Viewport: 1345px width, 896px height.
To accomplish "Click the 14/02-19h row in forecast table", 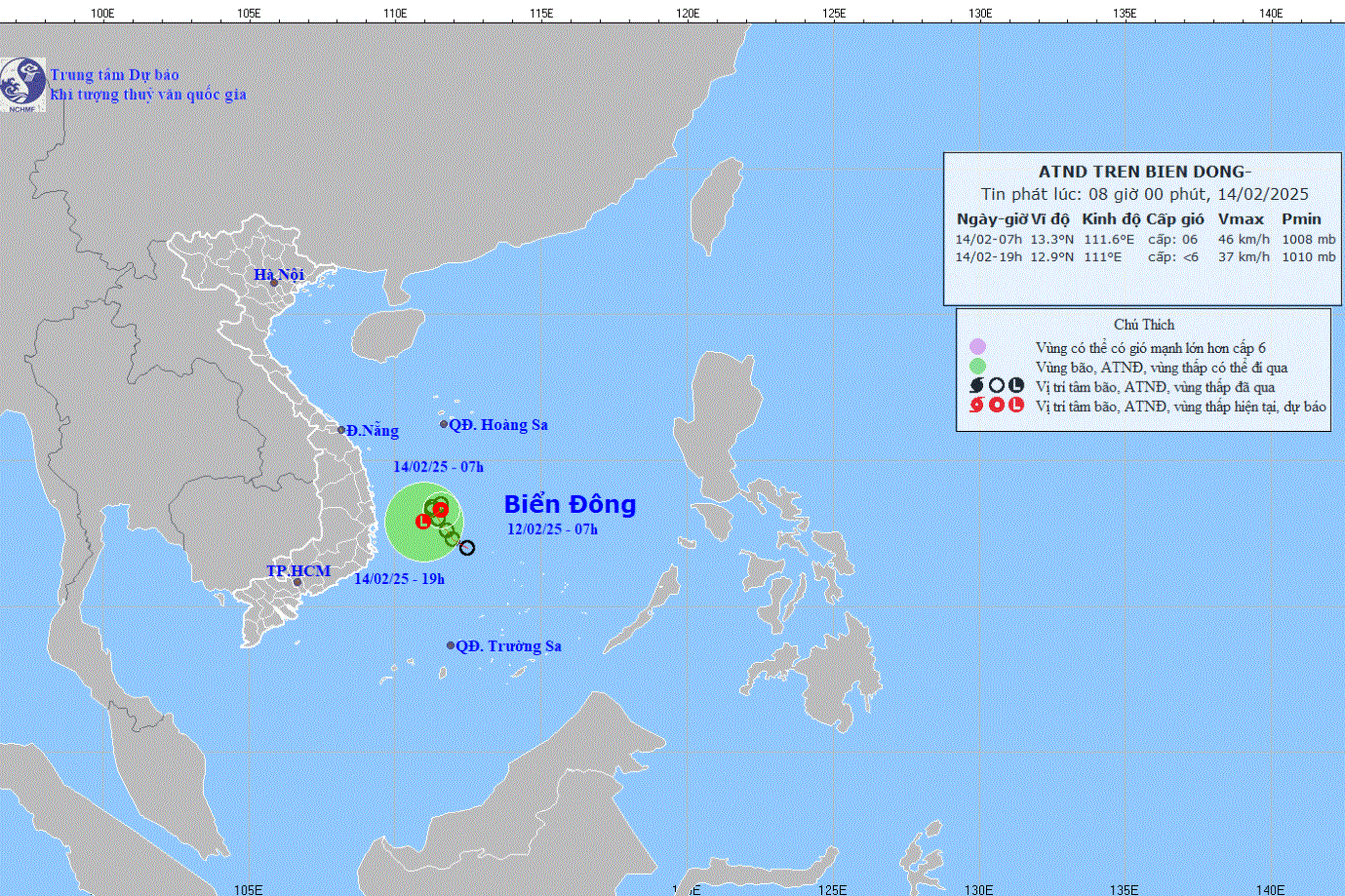I will [1144, 257].
